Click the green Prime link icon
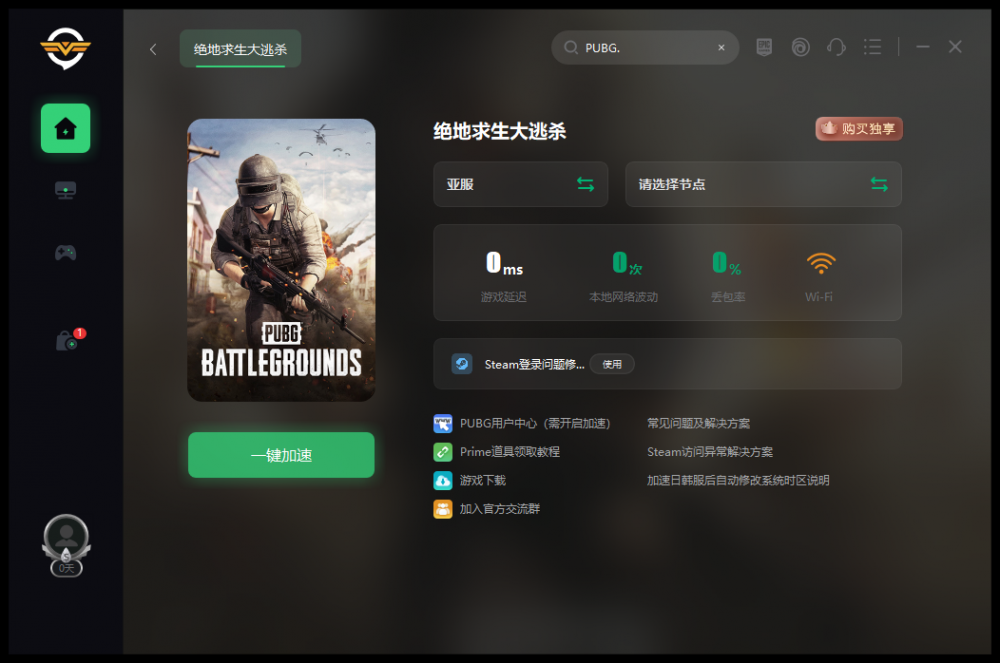Screen dimensions: 1000x663 click(443, 452)
